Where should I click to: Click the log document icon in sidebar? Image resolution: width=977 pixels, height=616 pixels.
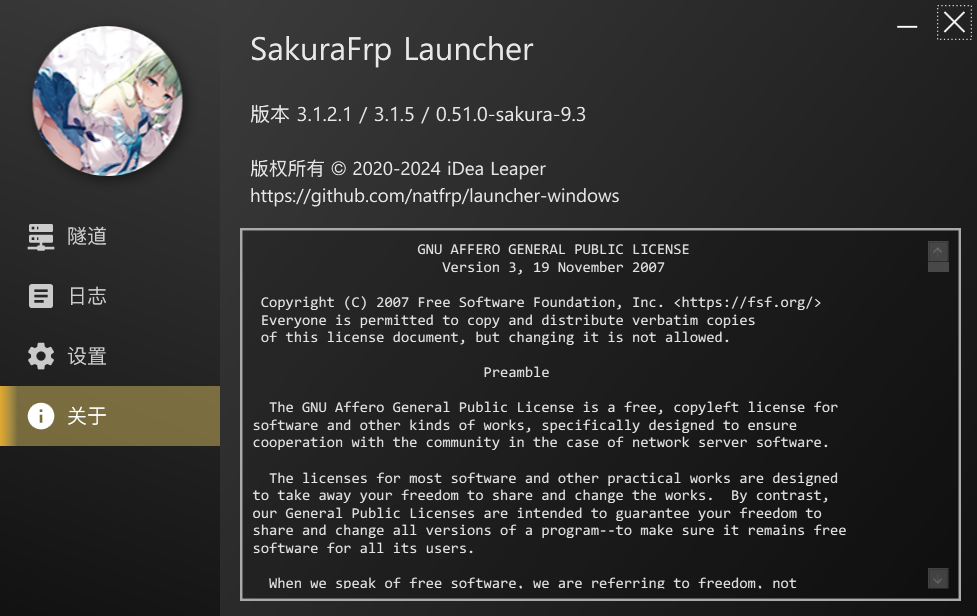tap(41, 296)
